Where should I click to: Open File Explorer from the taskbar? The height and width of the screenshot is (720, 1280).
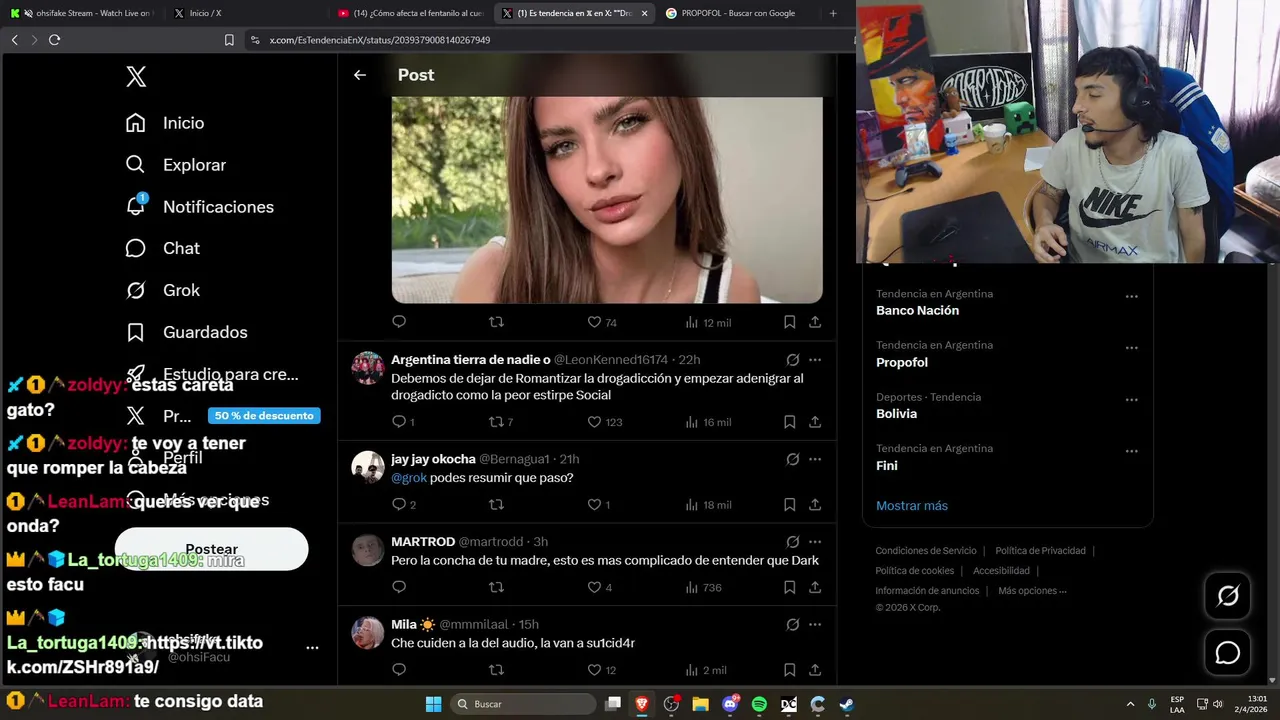click(x=700, y=704)
